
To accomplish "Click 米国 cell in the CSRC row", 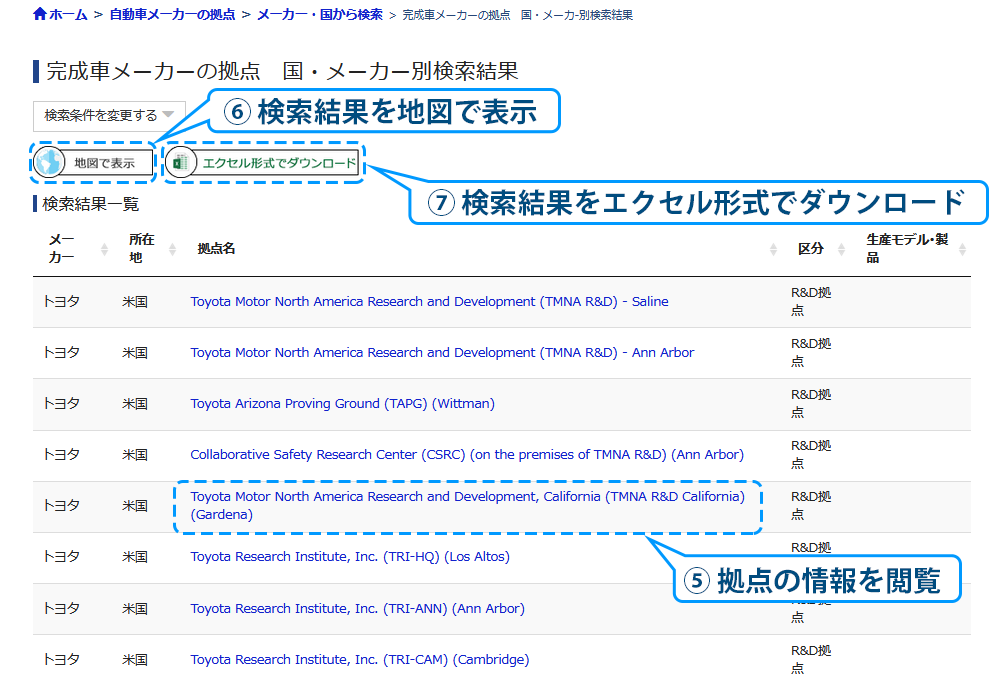I will [x=135, y=455].
